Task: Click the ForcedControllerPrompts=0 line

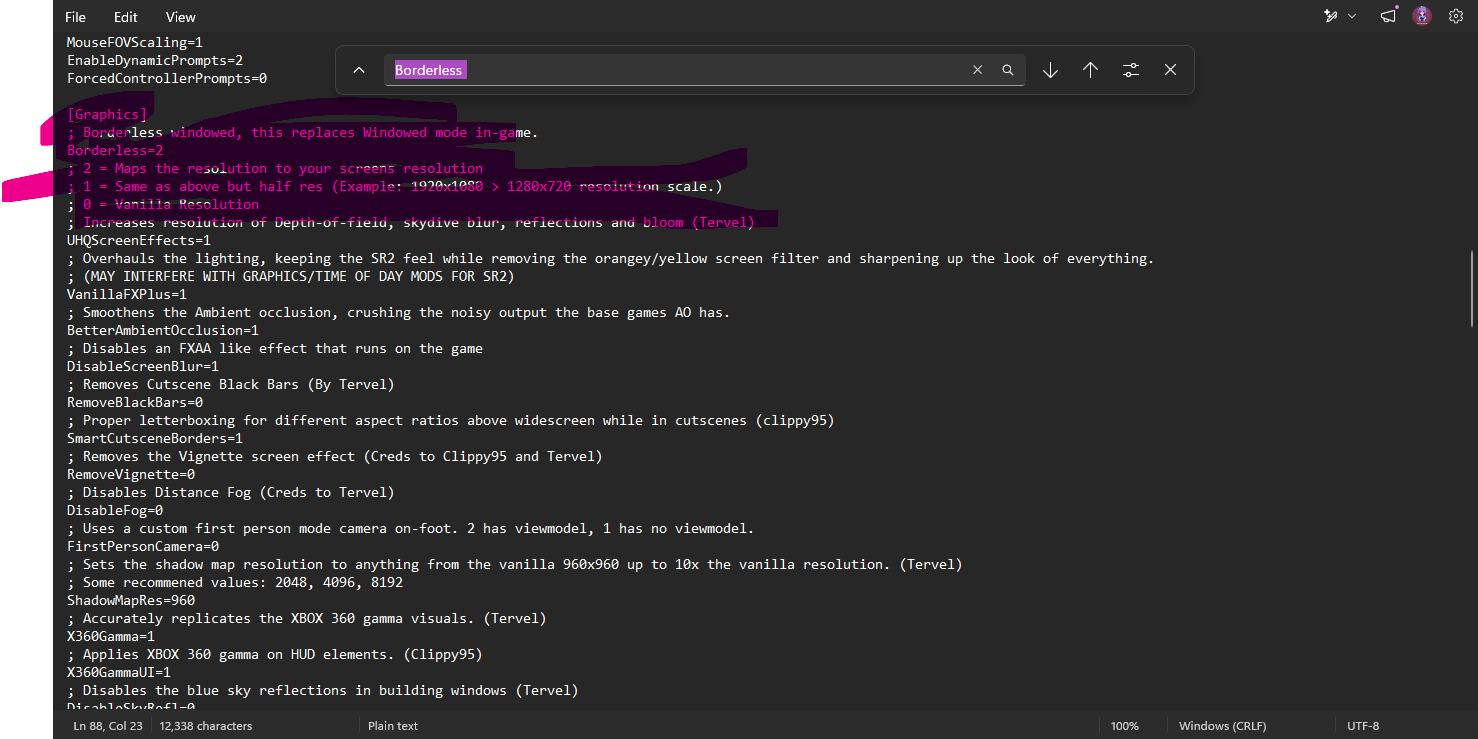Action: pyautogui.click(x=167, y=78)
